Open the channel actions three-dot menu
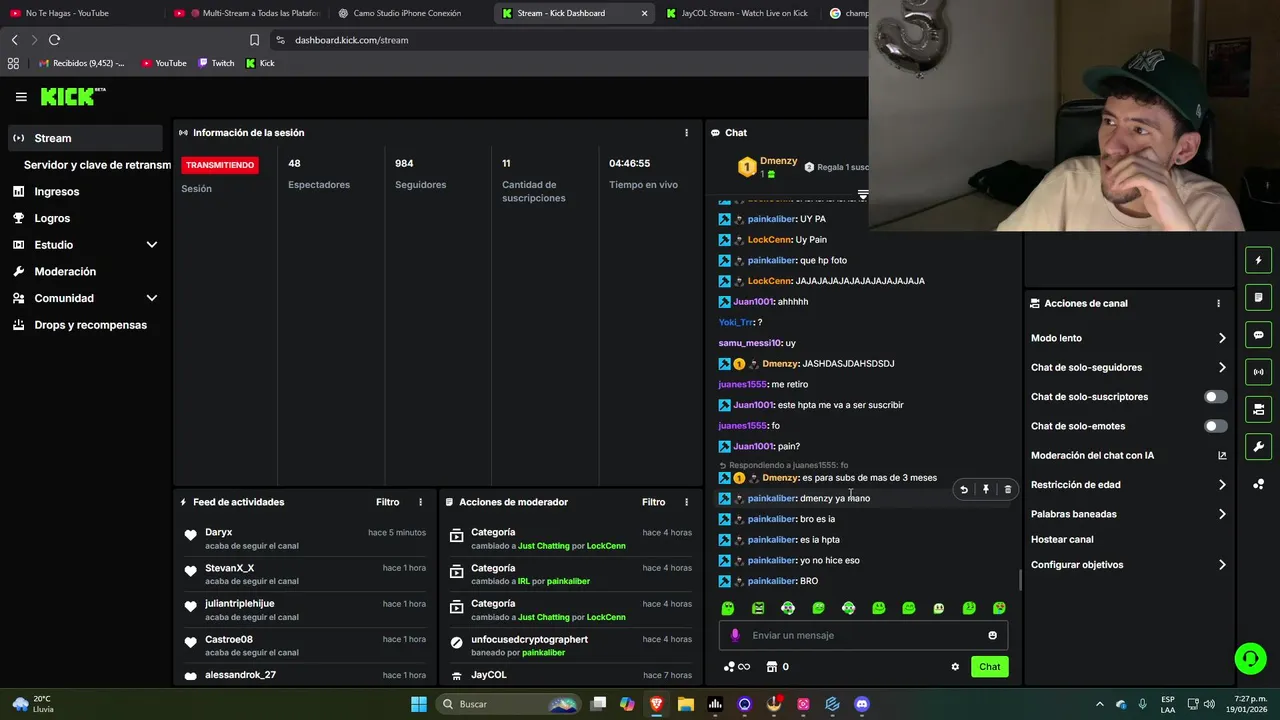Image resolution: width=1280 pixels, height=720 pixels. coord(1218,303)
